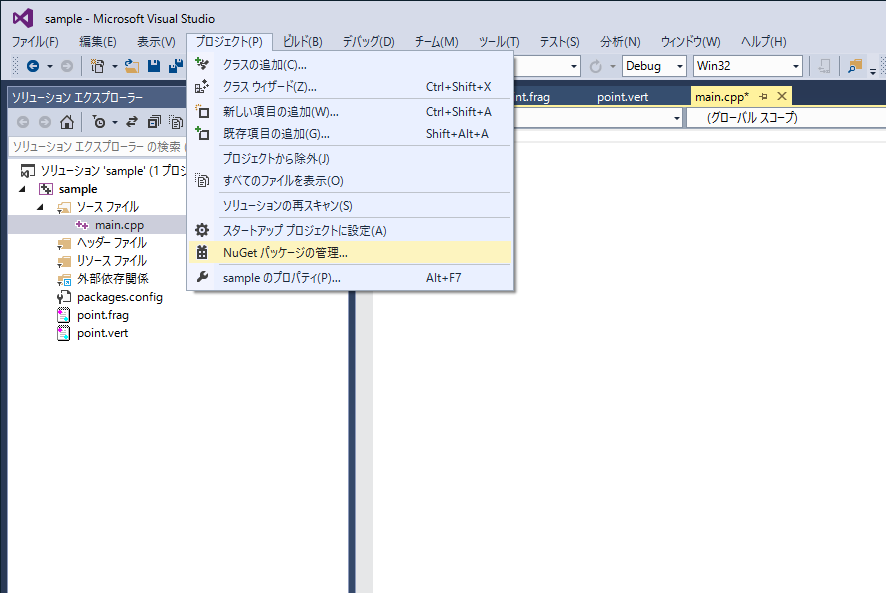Choose 既存項目の追加(G)... menu entry
This screenshot has width=886, height=593.
[x=350, y=134]
